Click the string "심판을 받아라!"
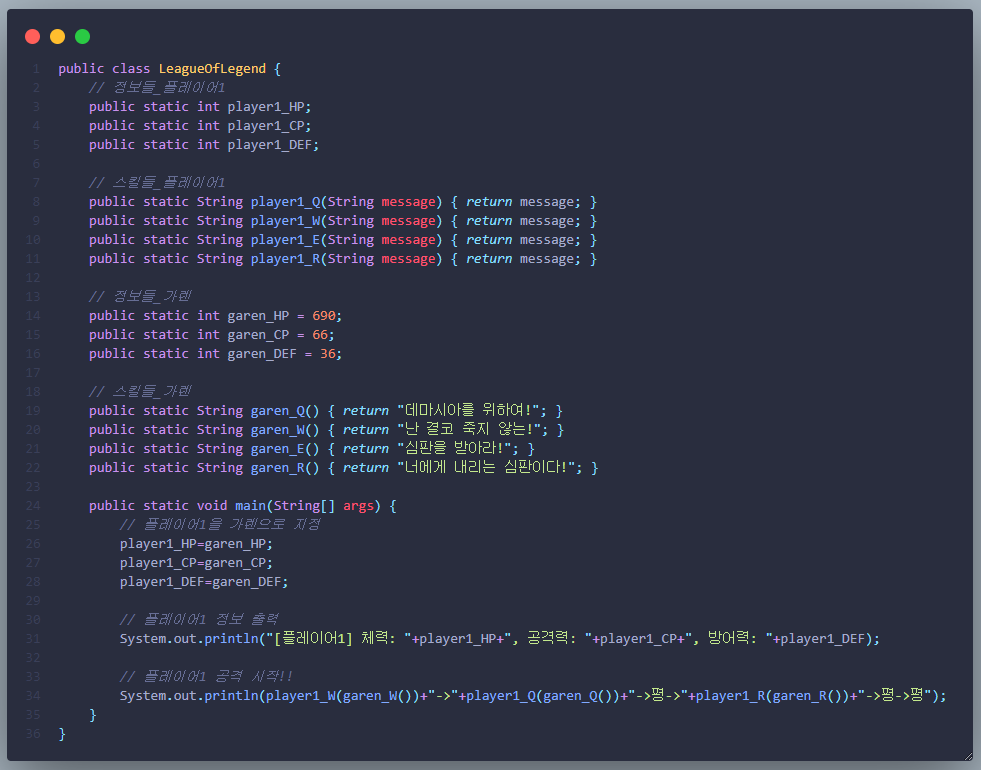981x770 pixels. (454, 448)
